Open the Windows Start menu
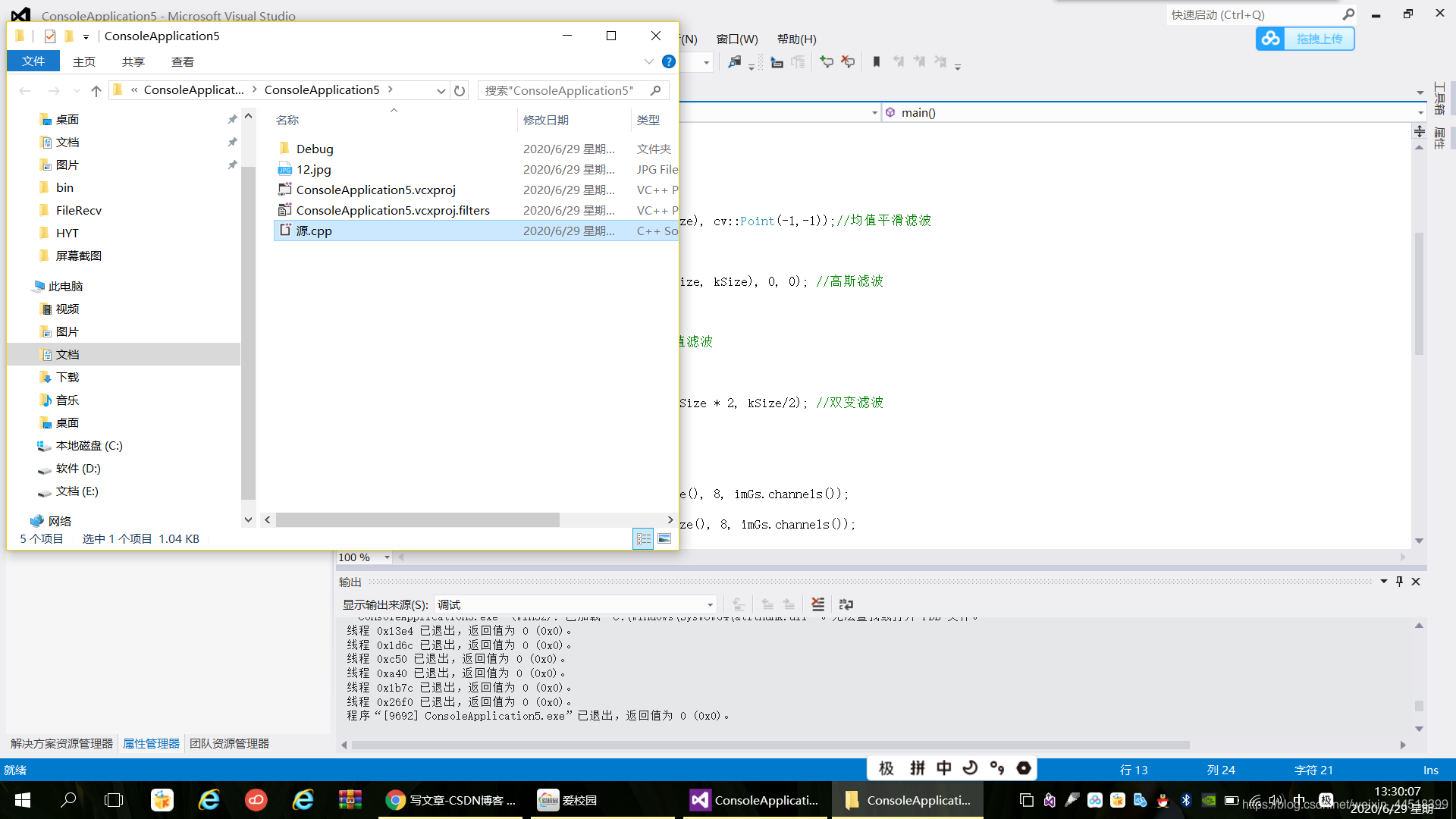 tap(23, 800)
